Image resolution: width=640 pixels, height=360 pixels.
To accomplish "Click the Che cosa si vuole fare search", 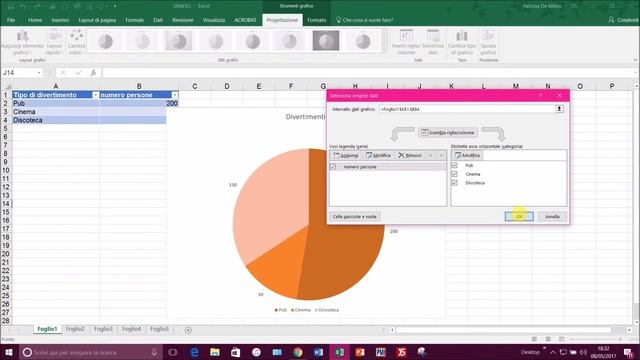I will point(364,20).
